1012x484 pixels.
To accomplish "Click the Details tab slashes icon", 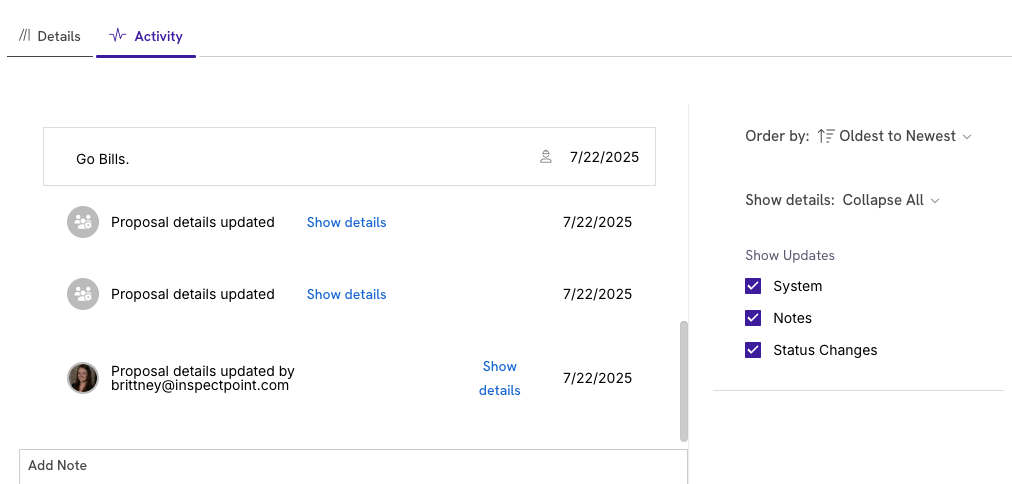I will [x=25, y=35].
